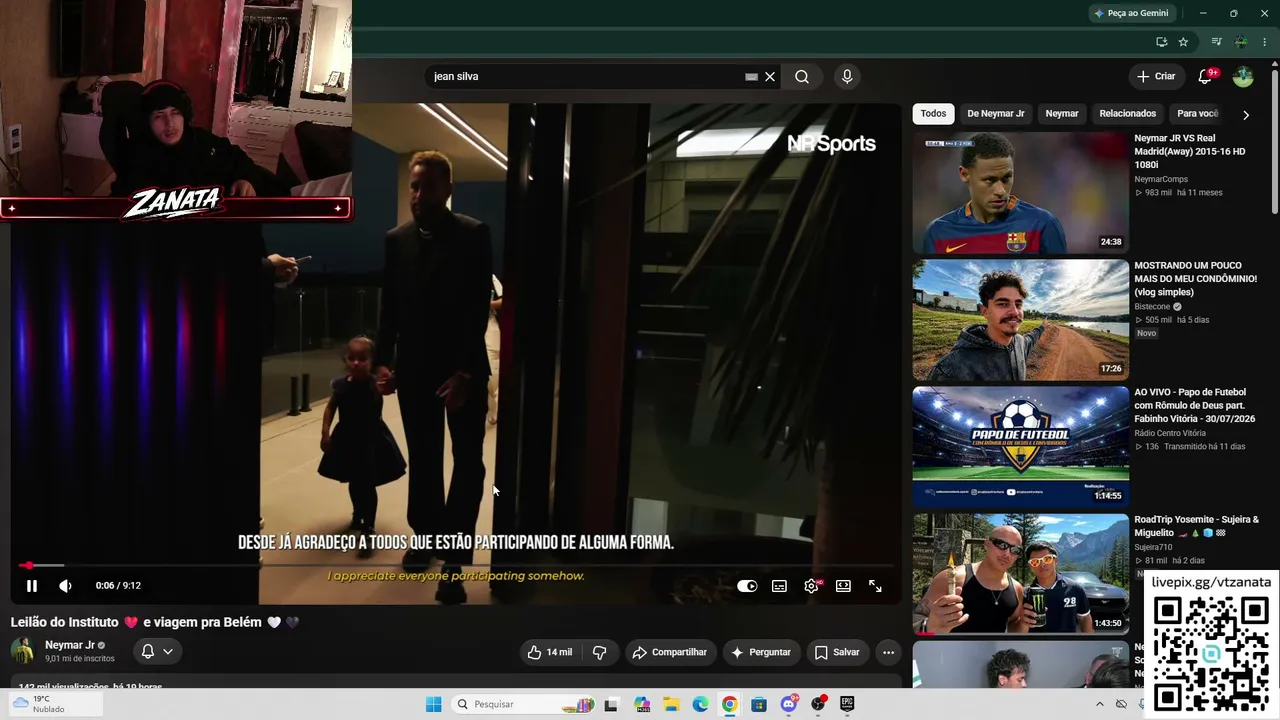
Task: Select the Todos filter chip
Action: coord(933,114)
